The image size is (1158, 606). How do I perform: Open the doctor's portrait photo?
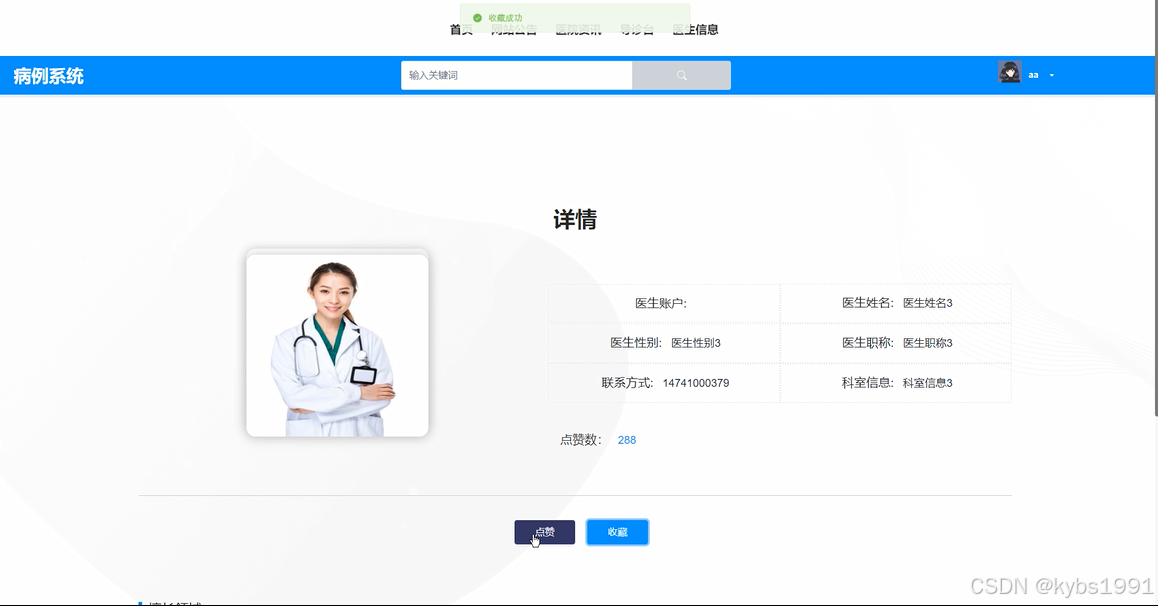coord(338,345)
